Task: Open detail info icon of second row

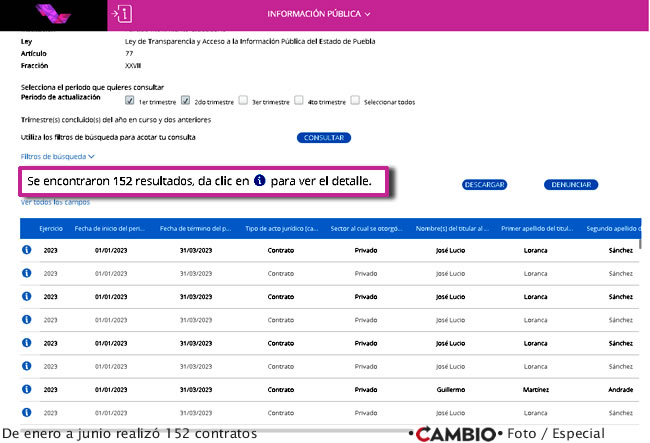Action: pos(27,273)
